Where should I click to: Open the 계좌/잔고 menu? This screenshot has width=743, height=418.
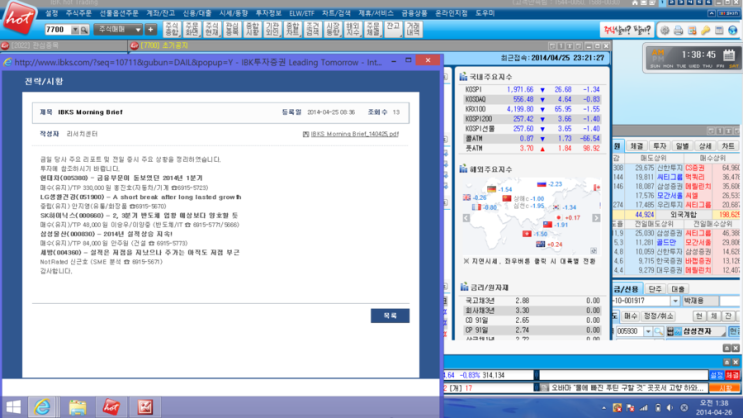point(160,13)
